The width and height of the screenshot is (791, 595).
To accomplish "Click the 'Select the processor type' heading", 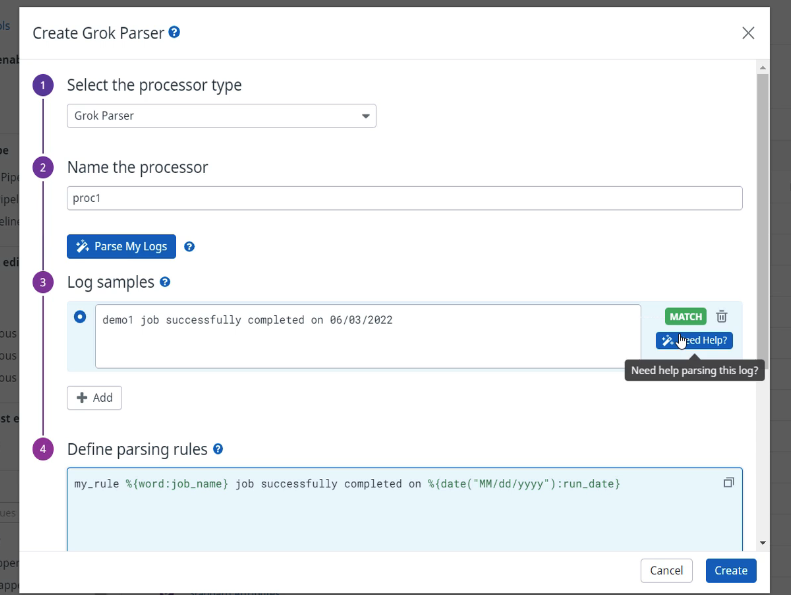I will (x=154, y=85).
